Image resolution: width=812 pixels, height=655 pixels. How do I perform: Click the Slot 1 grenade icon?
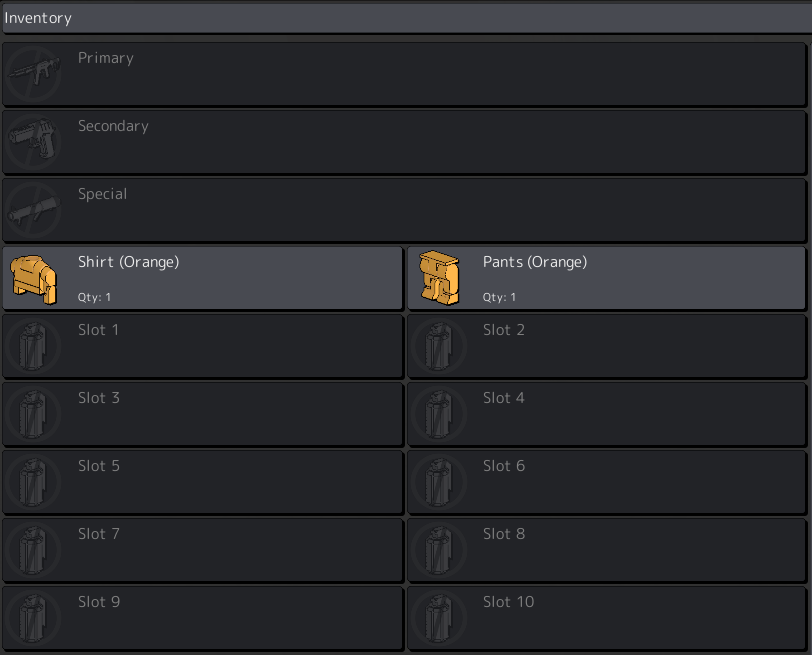click(34, 346)
